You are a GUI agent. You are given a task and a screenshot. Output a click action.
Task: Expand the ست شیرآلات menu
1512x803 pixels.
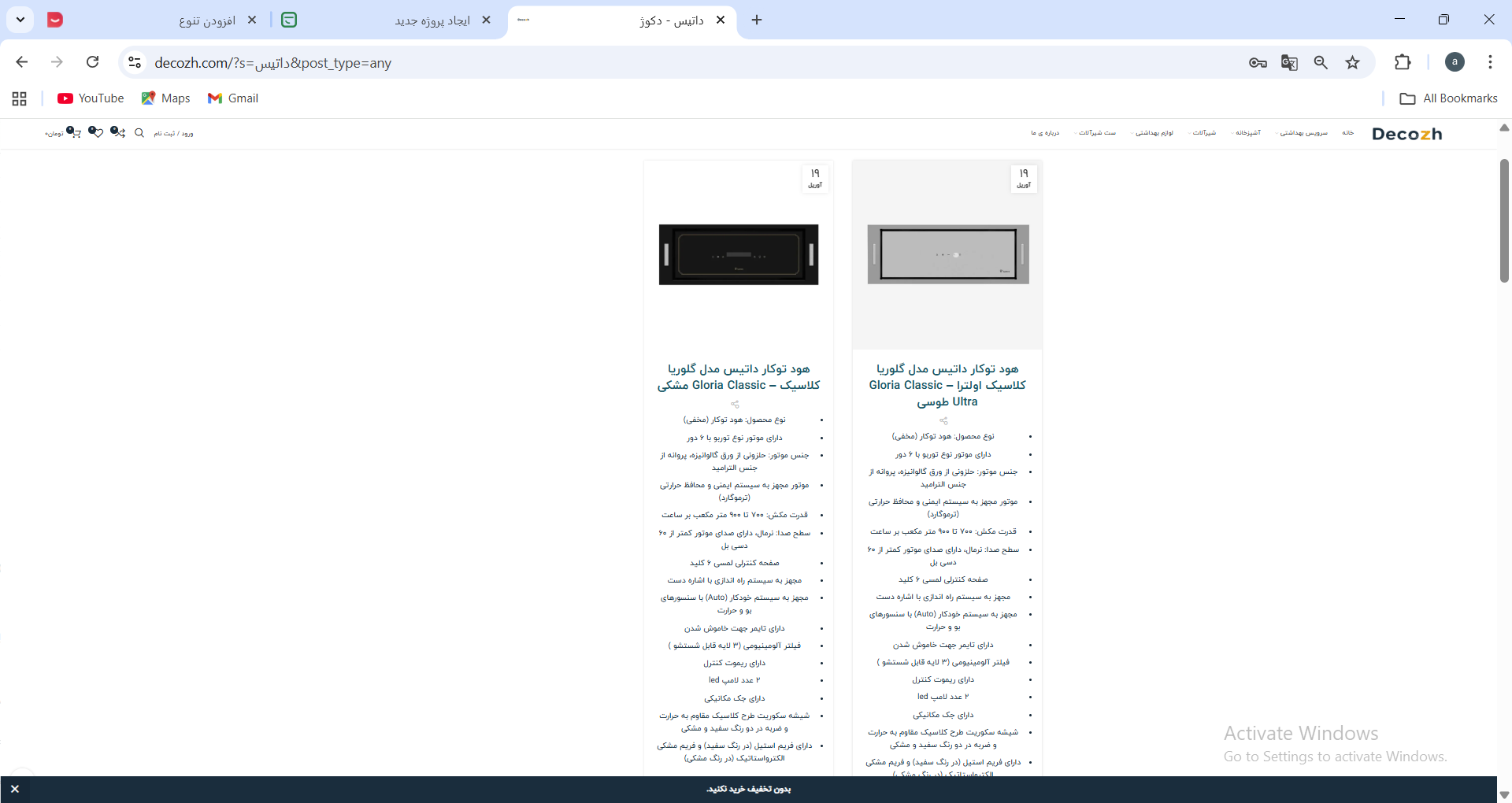pyautogui.click(x=1096, y=133)
